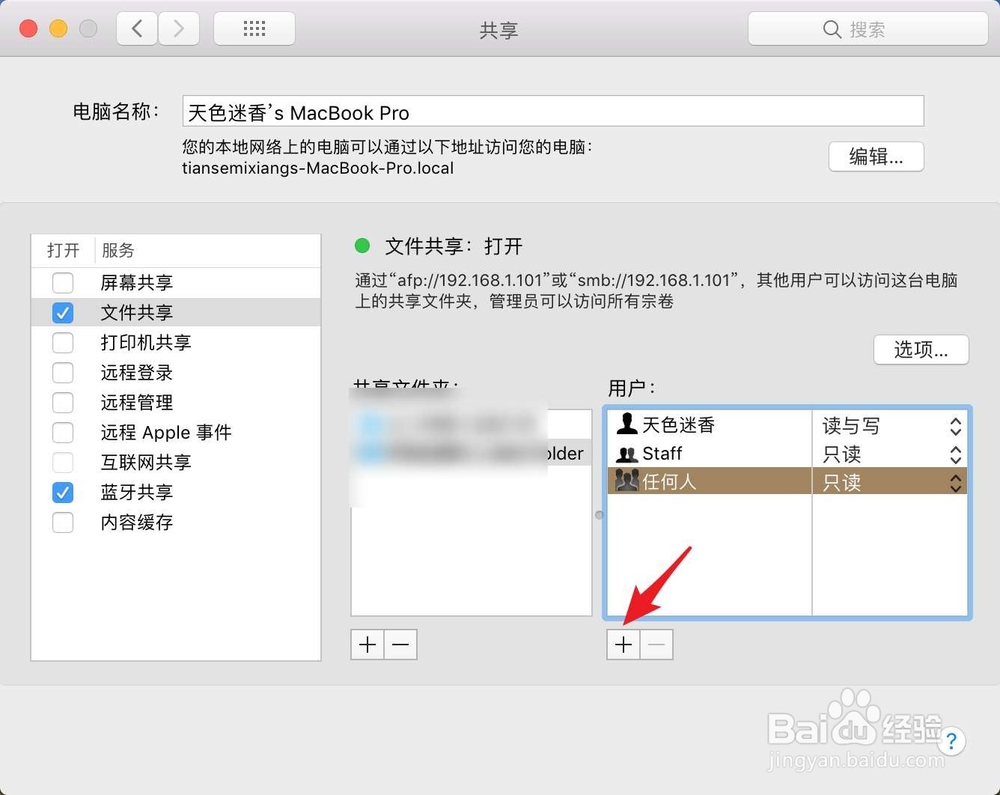Click the forward navigation arrow

click(x=178, y=28)
